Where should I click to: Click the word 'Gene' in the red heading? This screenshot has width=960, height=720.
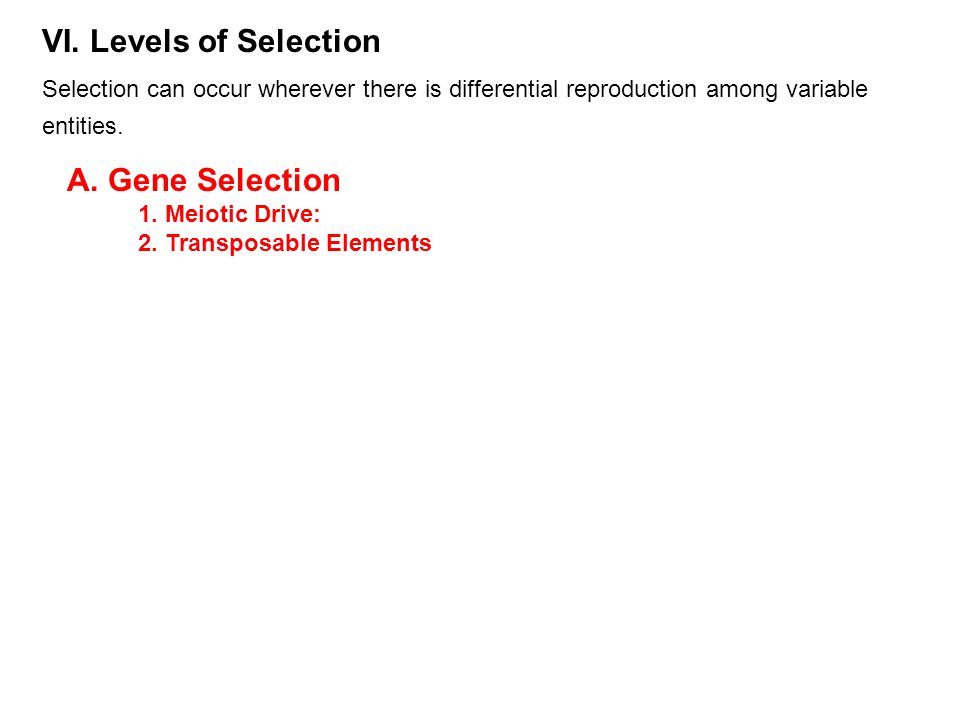click(x=148, y=180)
